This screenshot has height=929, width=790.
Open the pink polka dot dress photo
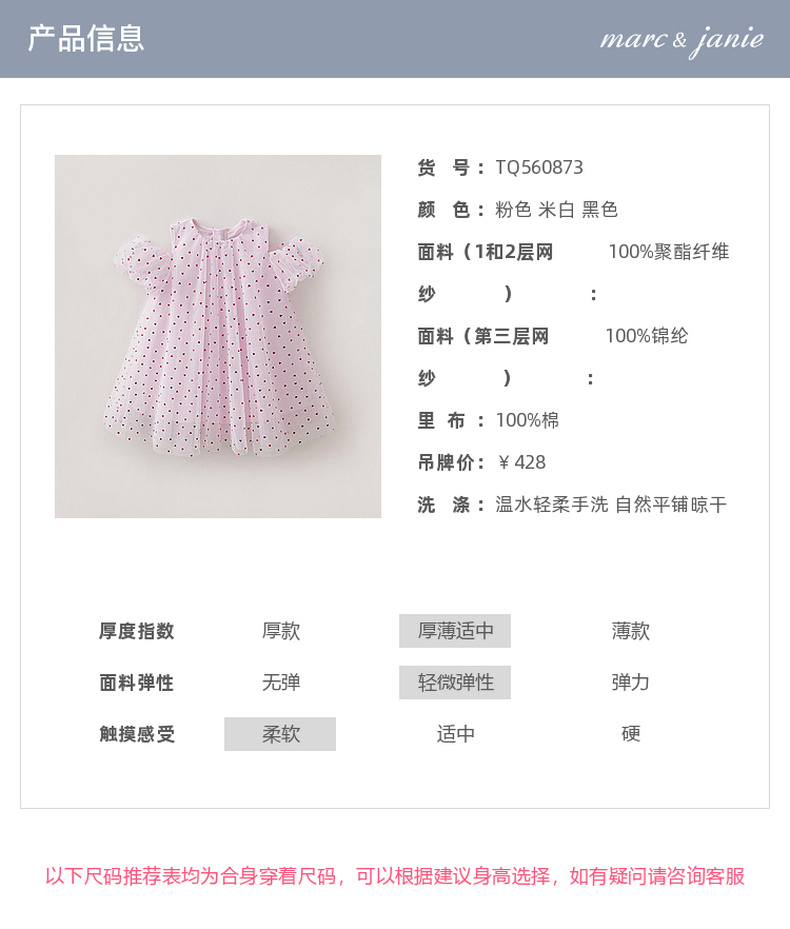tap(218, 336)
